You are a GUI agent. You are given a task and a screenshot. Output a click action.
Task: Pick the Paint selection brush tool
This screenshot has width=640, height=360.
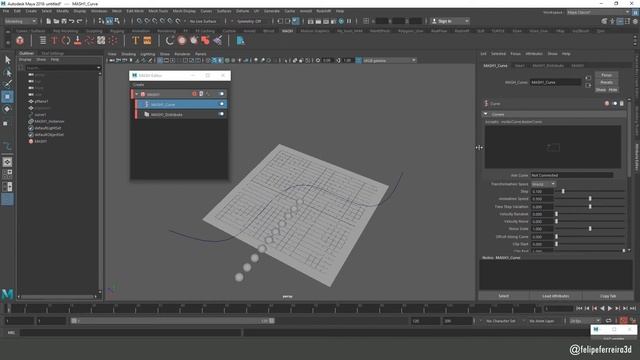click(7, 84)
